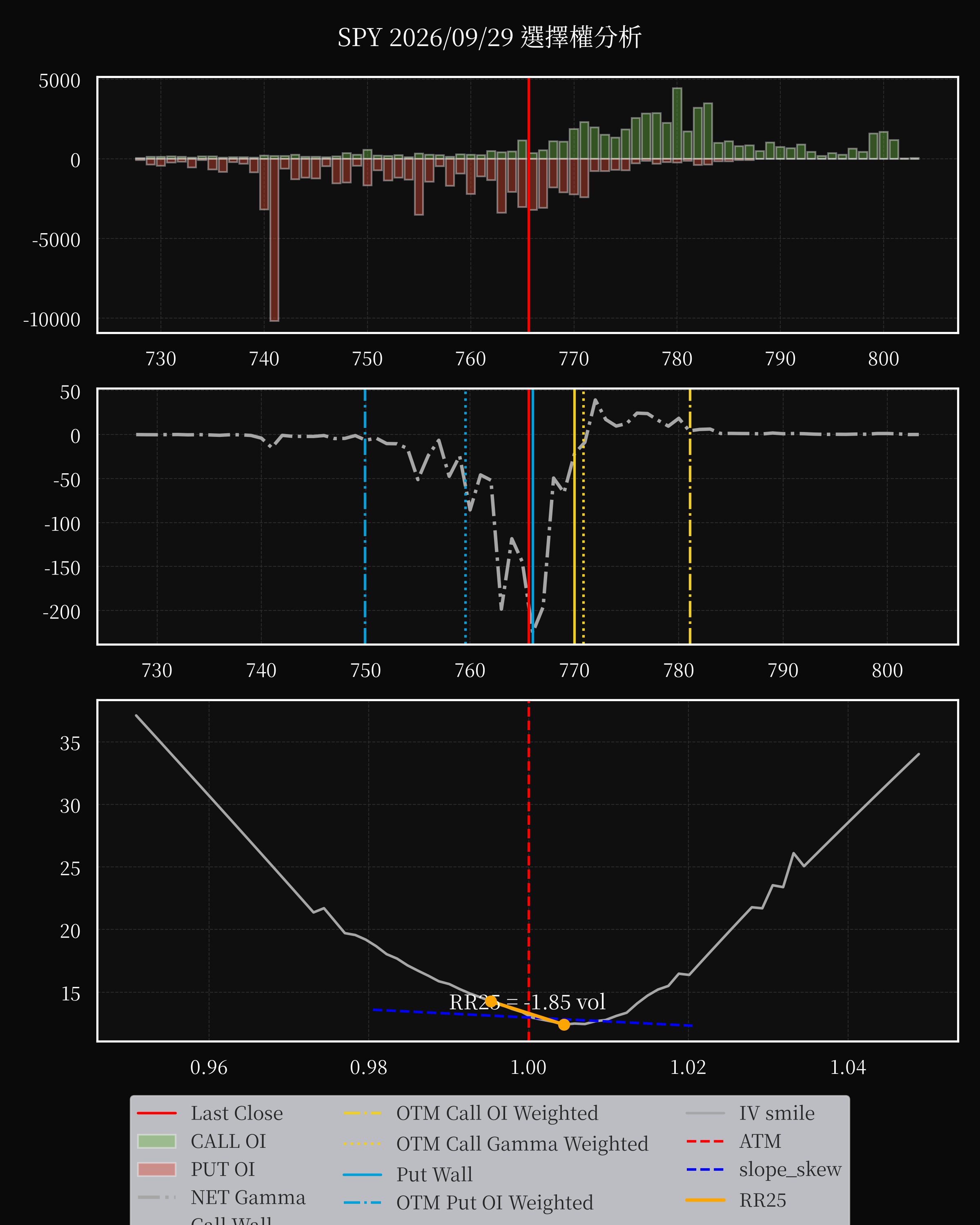Click the 35 y-axis label on the IV chart

[x=71, y=743]
